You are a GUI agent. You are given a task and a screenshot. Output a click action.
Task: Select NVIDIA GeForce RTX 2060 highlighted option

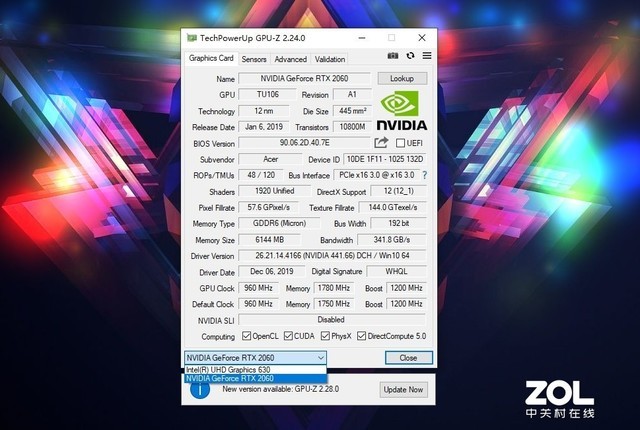pos(256,378)
